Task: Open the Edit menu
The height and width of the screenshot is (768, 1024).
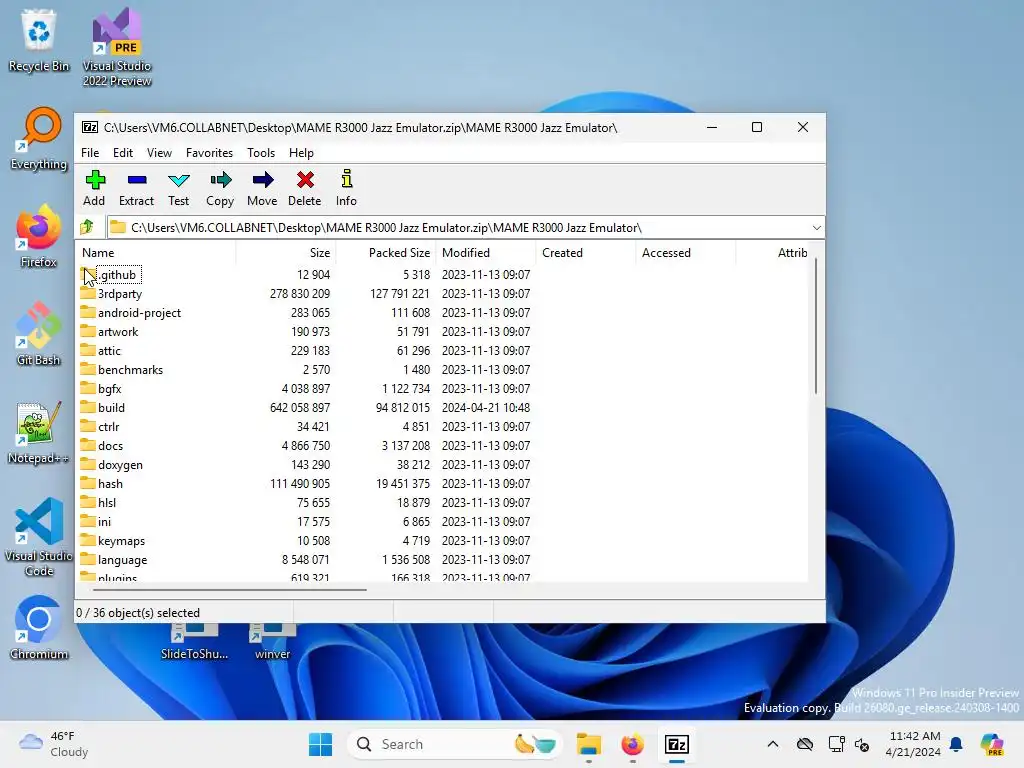Action: pos(123,153)
